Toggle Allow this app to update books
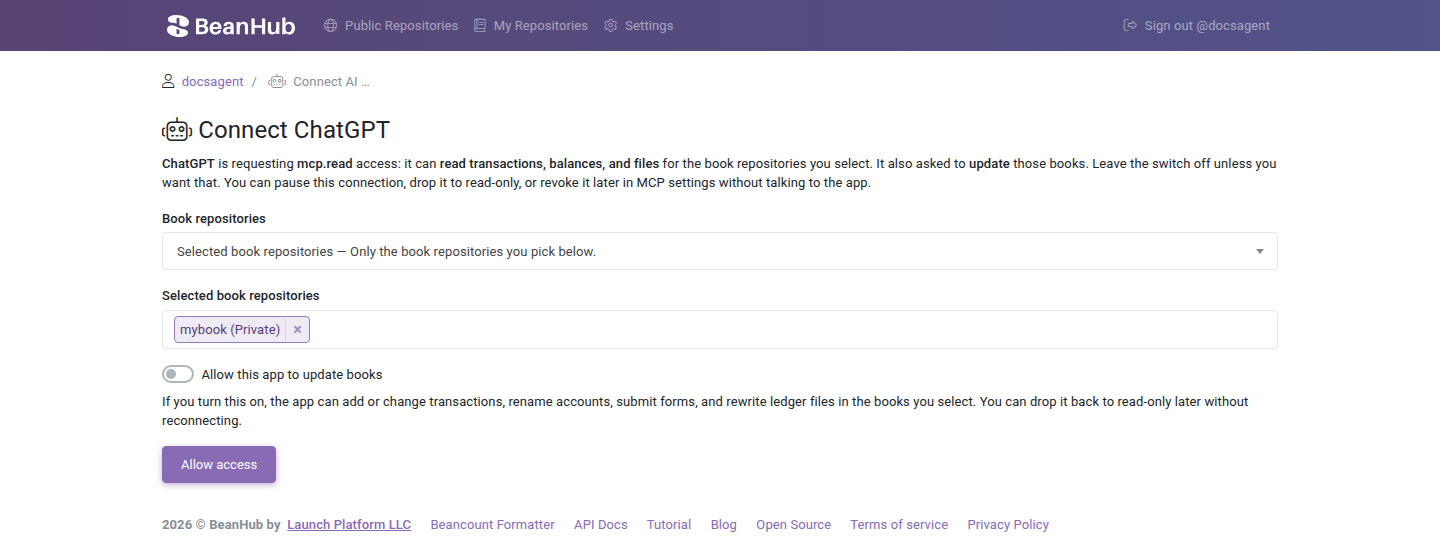Viewport: 1440px width, 556px height. (178, 374)
